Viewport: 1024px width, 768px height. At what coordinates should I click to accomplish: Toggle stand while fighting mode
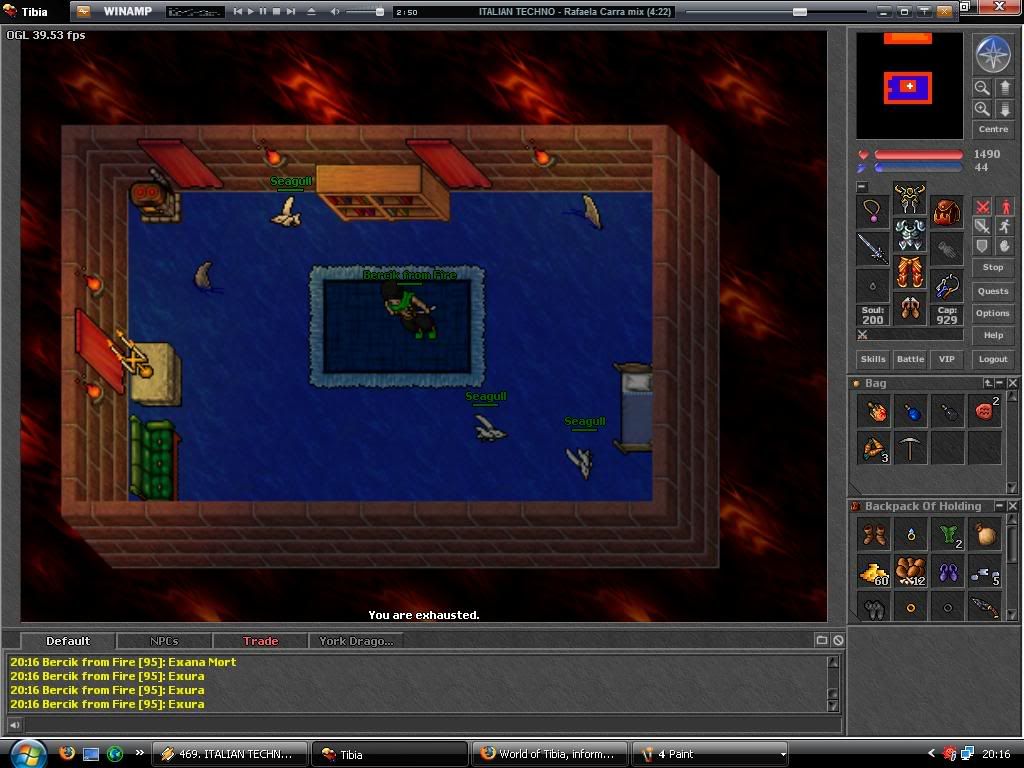[1004, 207]
